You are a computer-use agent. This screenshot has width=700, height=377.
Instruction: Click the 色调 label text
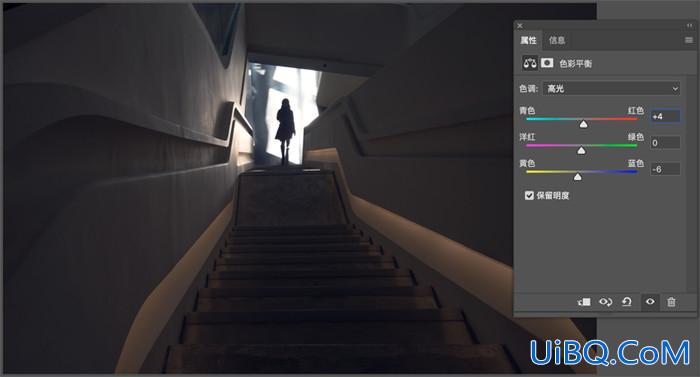click(529, 88)
